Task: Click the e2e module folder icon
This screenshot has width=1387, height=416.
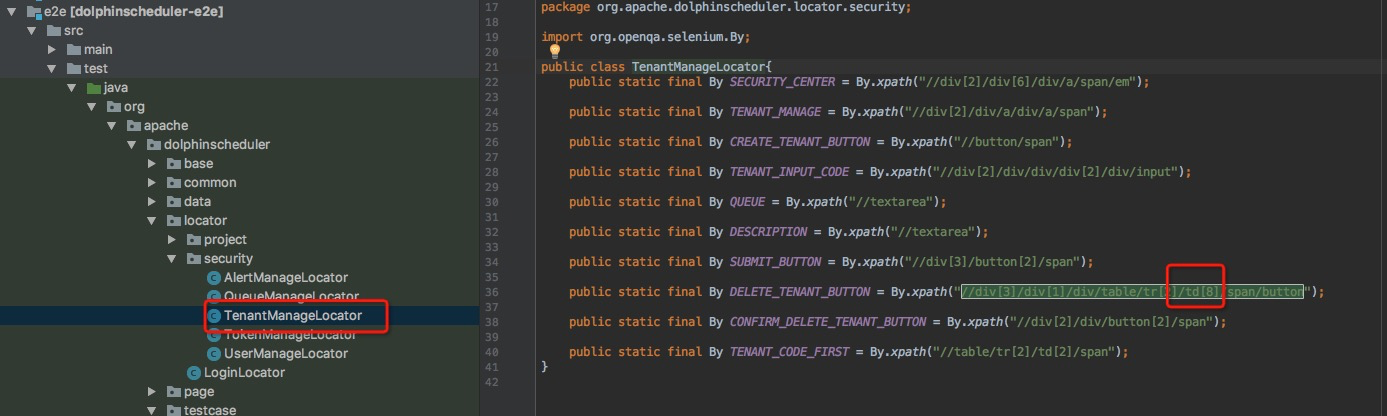Action: click(x=34, y=11)
